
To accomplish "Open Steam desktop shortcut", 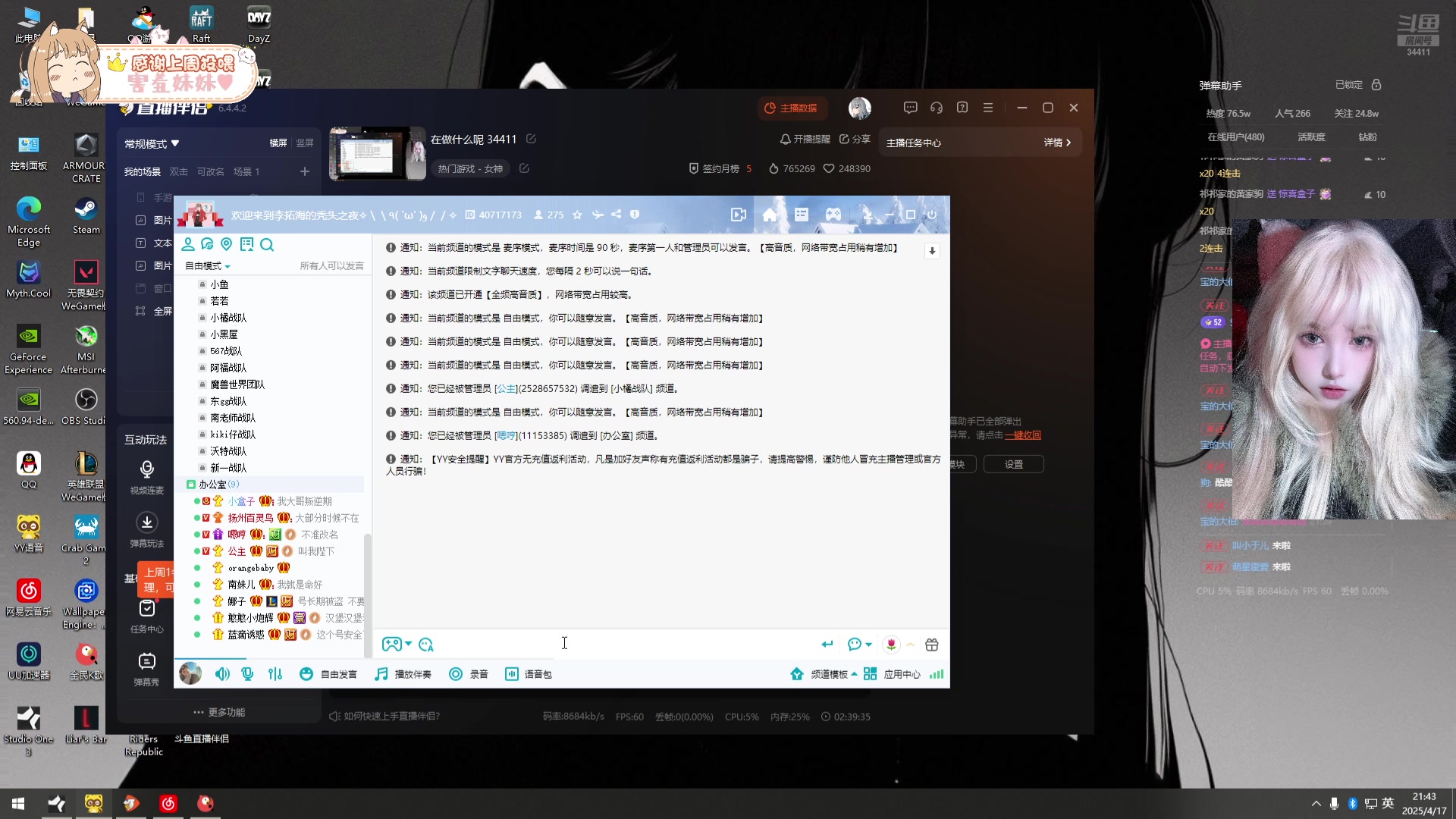I will point(86,216).
